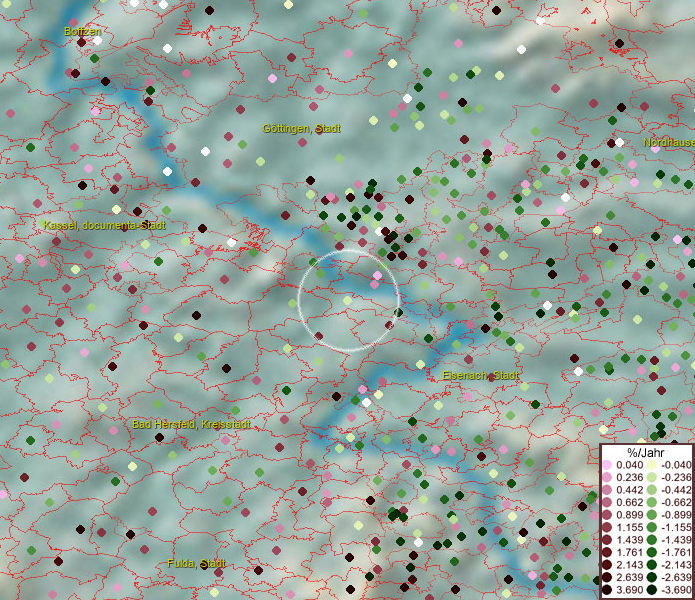Viewport: 695px width, 600px height.
Task: Click the Kassel, documenta-Stadt label
Action: [105, 225]
